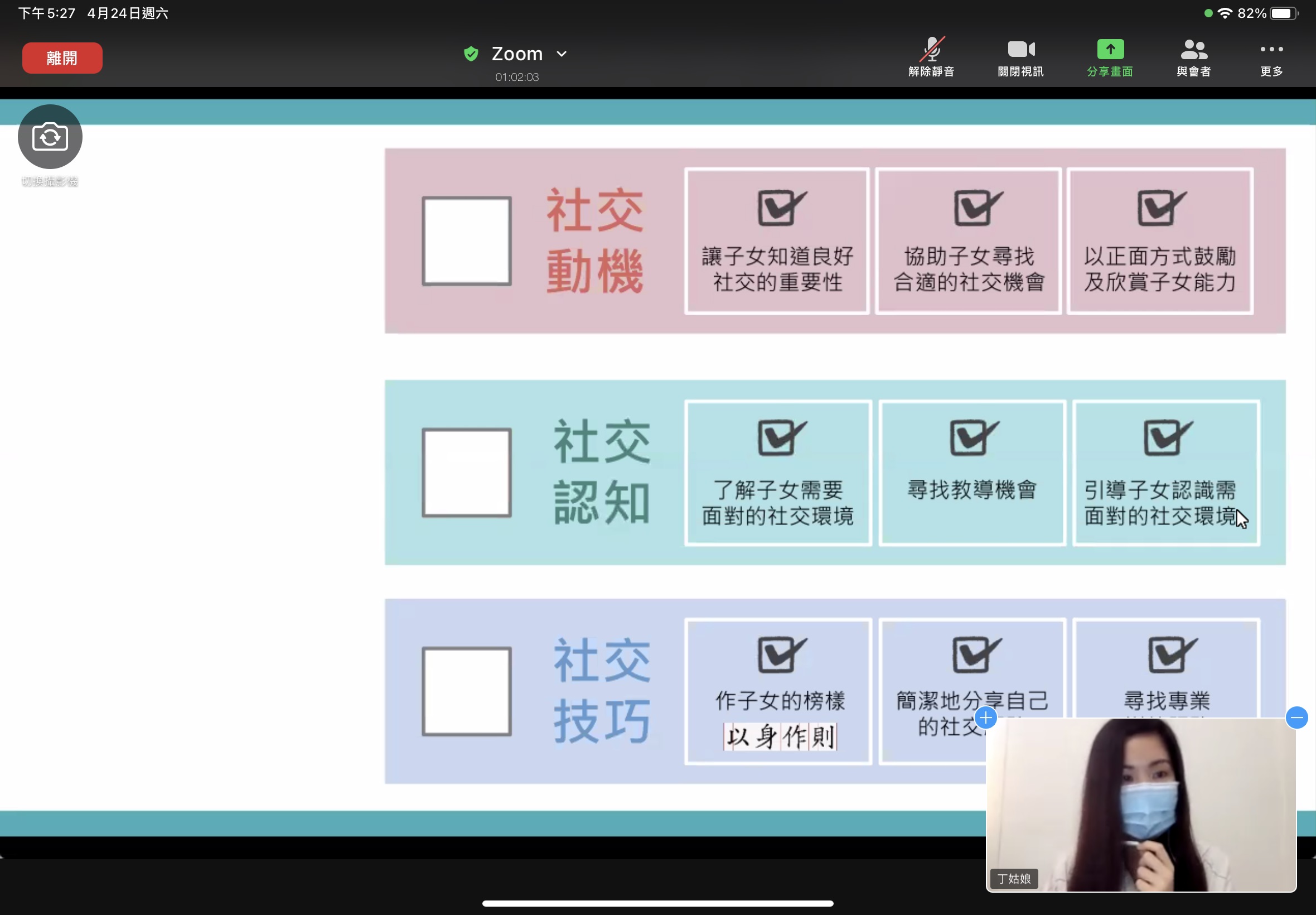Image resolution: width=1316 pixels, height=915 pixels.
Task: Expand Zoom meeting title dropdown chevron
Action: click(x=562, y=54)
